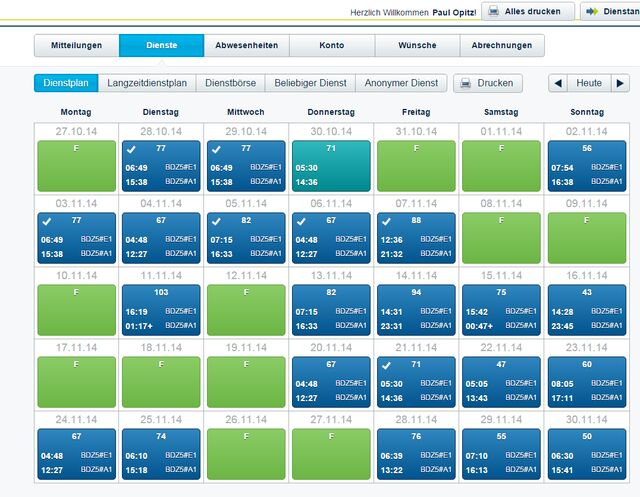640x497 pixels.
Task: Open the Dienstbörse view
Action: coord(231,83)
